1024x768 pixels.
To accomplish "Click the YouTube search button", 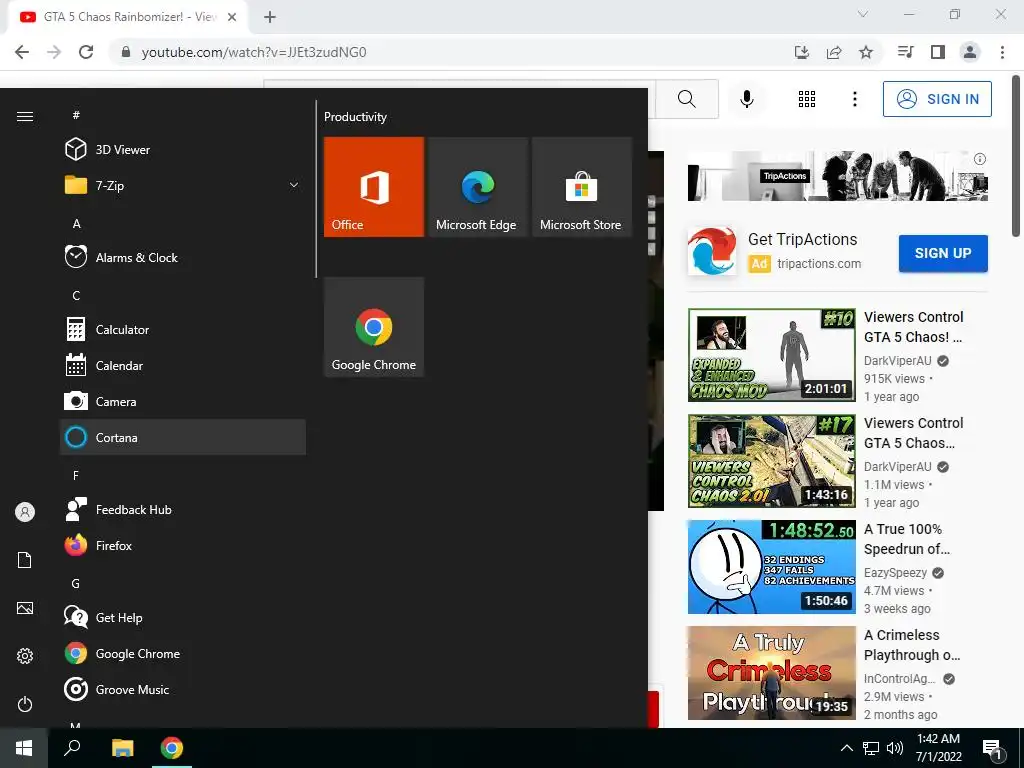I will click(686, 99).
